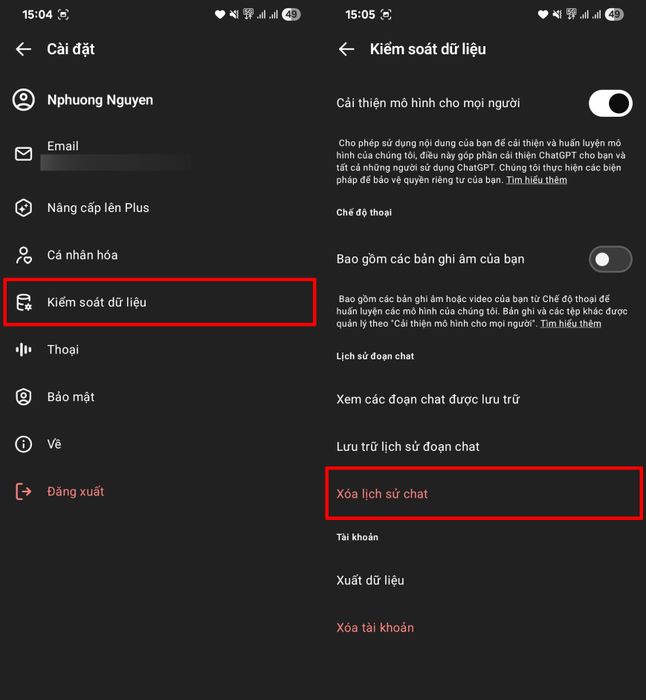Tap Xuất dữ liệu option

coord(370,580)
